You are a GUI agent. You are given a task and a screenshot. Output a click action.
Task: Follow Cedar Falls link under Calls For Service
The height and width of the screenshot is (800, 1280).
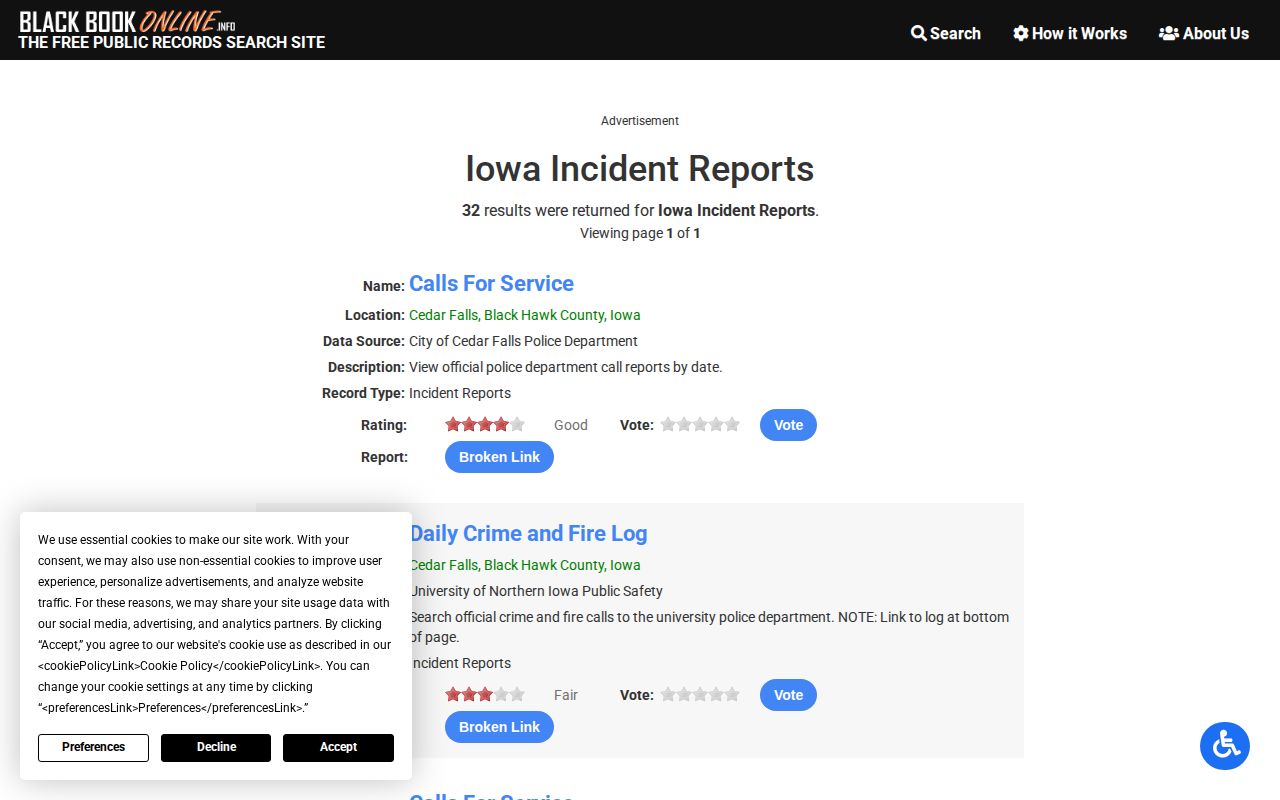(443, 315)
